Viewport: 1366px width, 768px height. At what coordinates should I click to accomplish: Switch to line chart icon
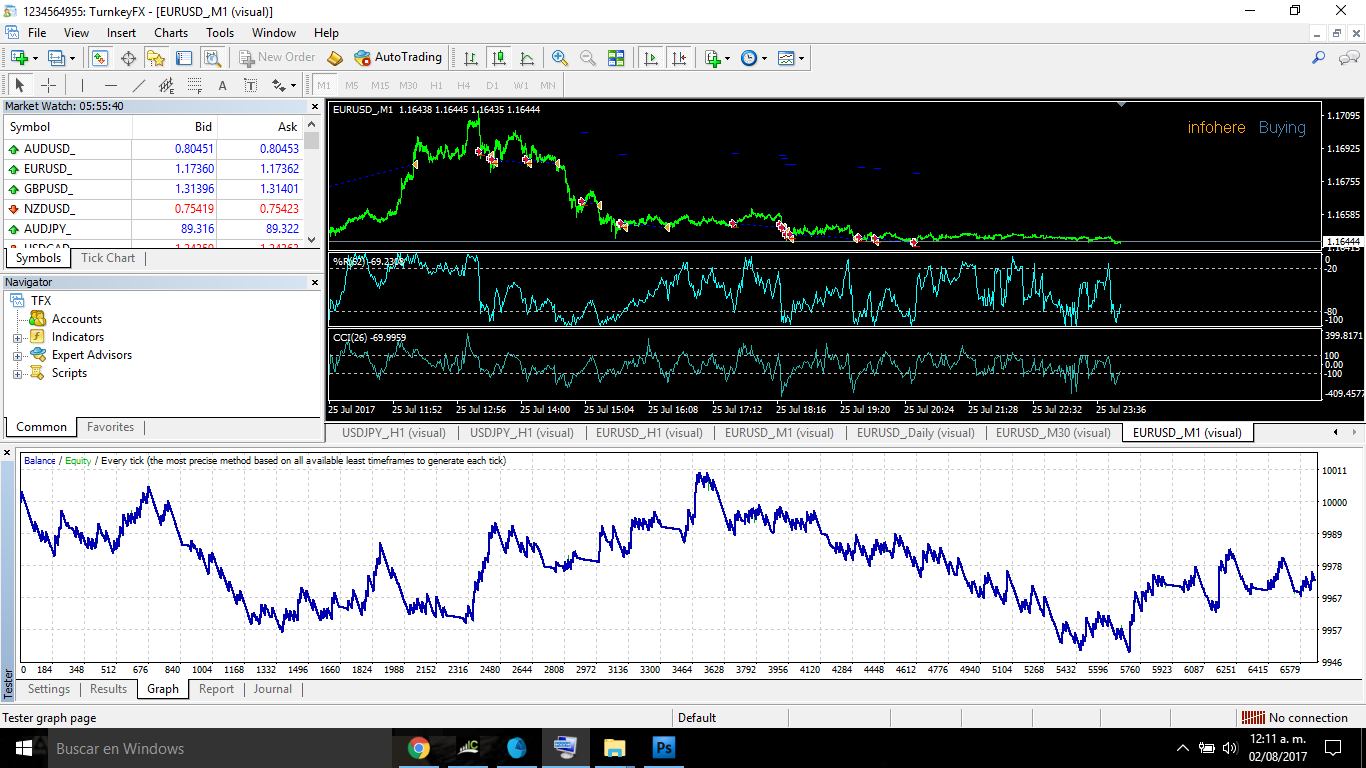526,58
